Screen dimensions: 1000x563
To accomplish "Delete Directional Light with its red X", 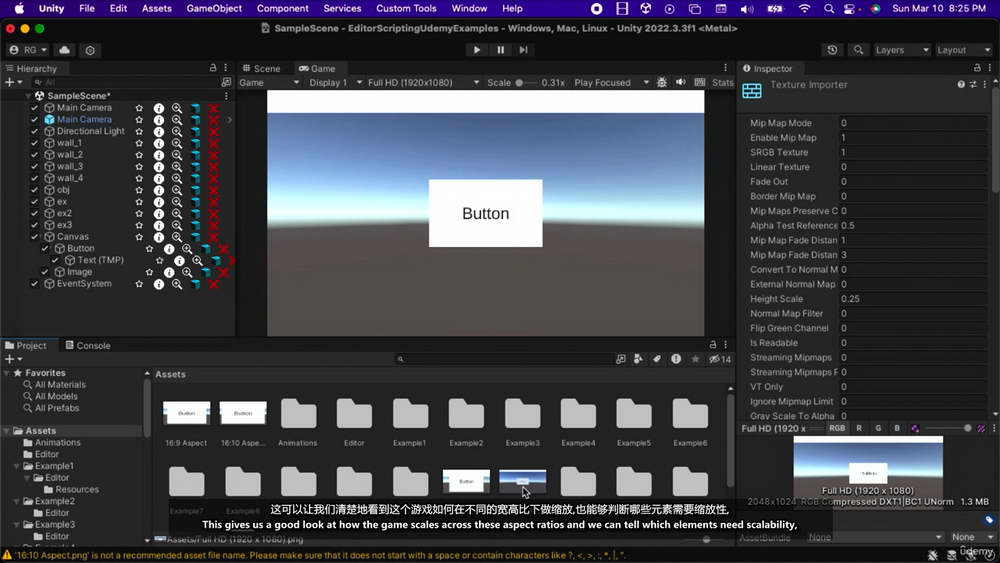I will click(214, 131).
